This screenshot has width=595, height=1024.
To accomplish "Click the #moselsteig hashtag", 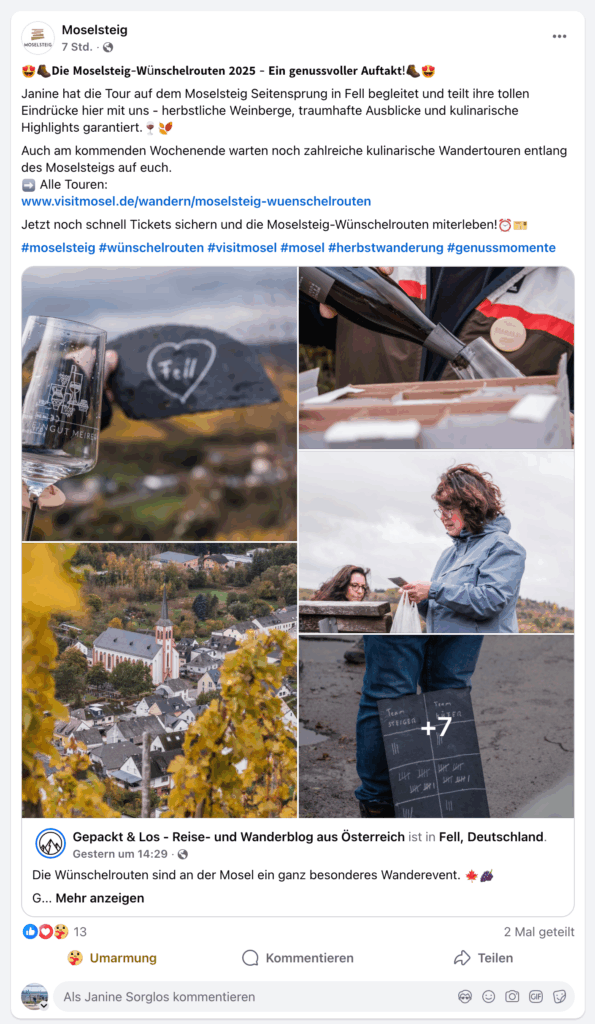I will 58,248.
